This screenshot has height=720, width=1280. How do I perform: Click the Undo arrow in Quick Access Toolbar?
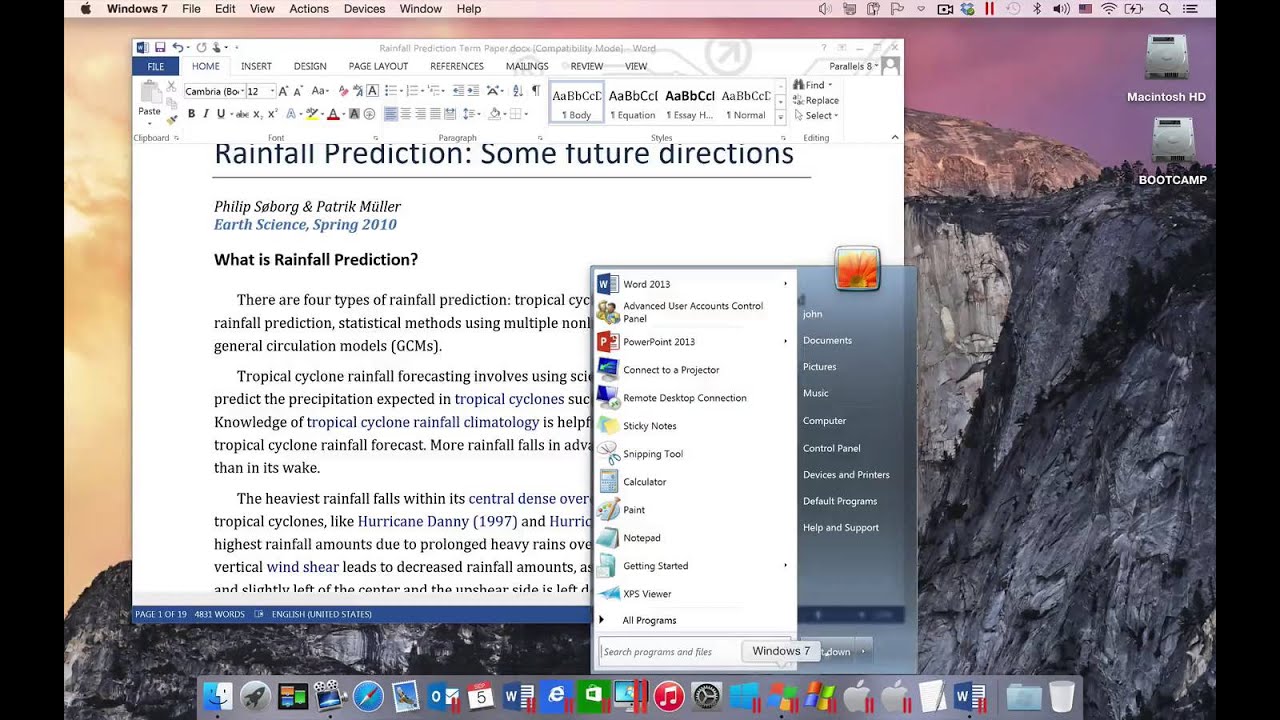click(177, 47)
